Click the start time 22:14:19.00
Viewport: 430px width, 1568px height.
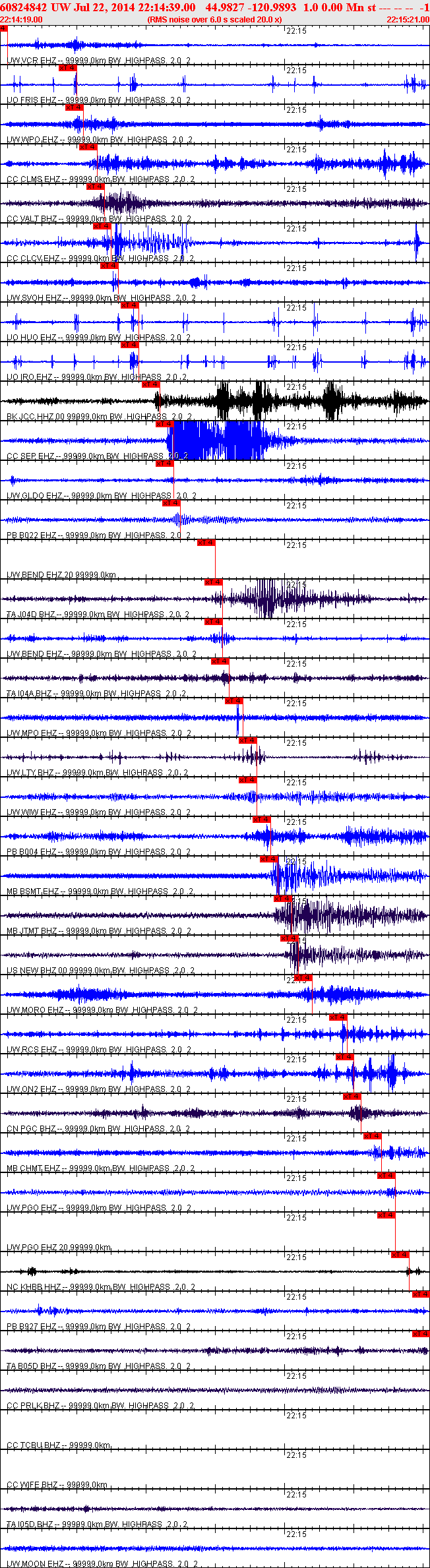[x=21, y=20]
